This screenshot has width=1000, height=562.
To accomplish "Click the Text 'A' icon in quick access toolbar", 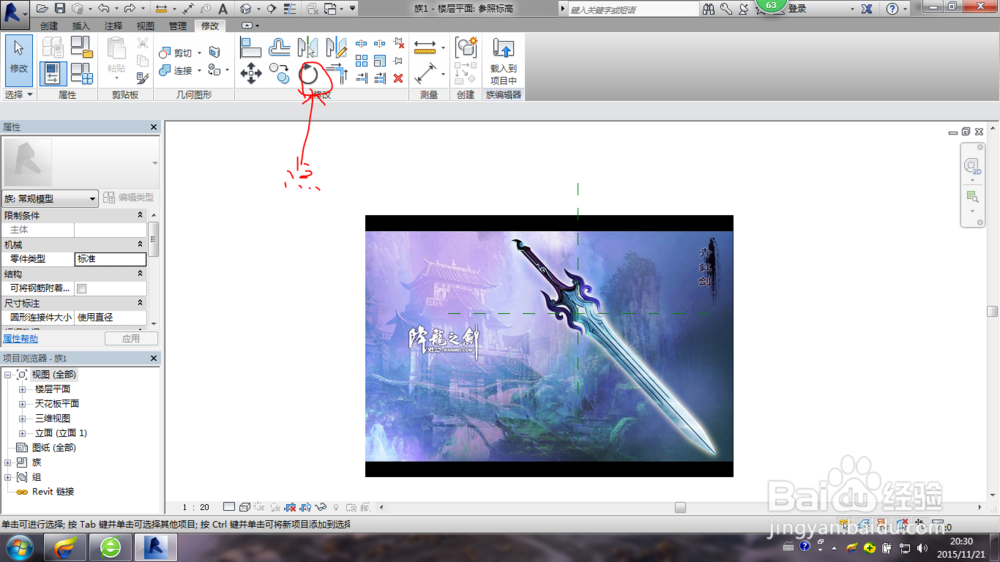I will pyautogui.click(x=223, y=8).
